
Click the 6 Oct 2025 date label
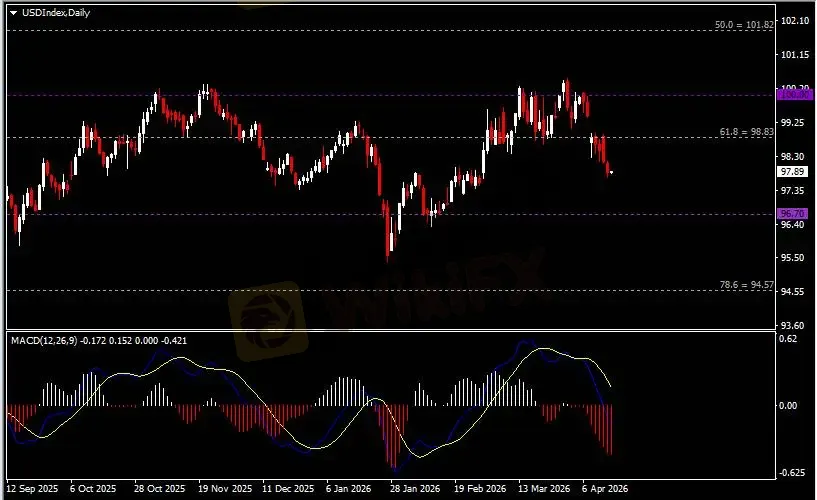93,489
